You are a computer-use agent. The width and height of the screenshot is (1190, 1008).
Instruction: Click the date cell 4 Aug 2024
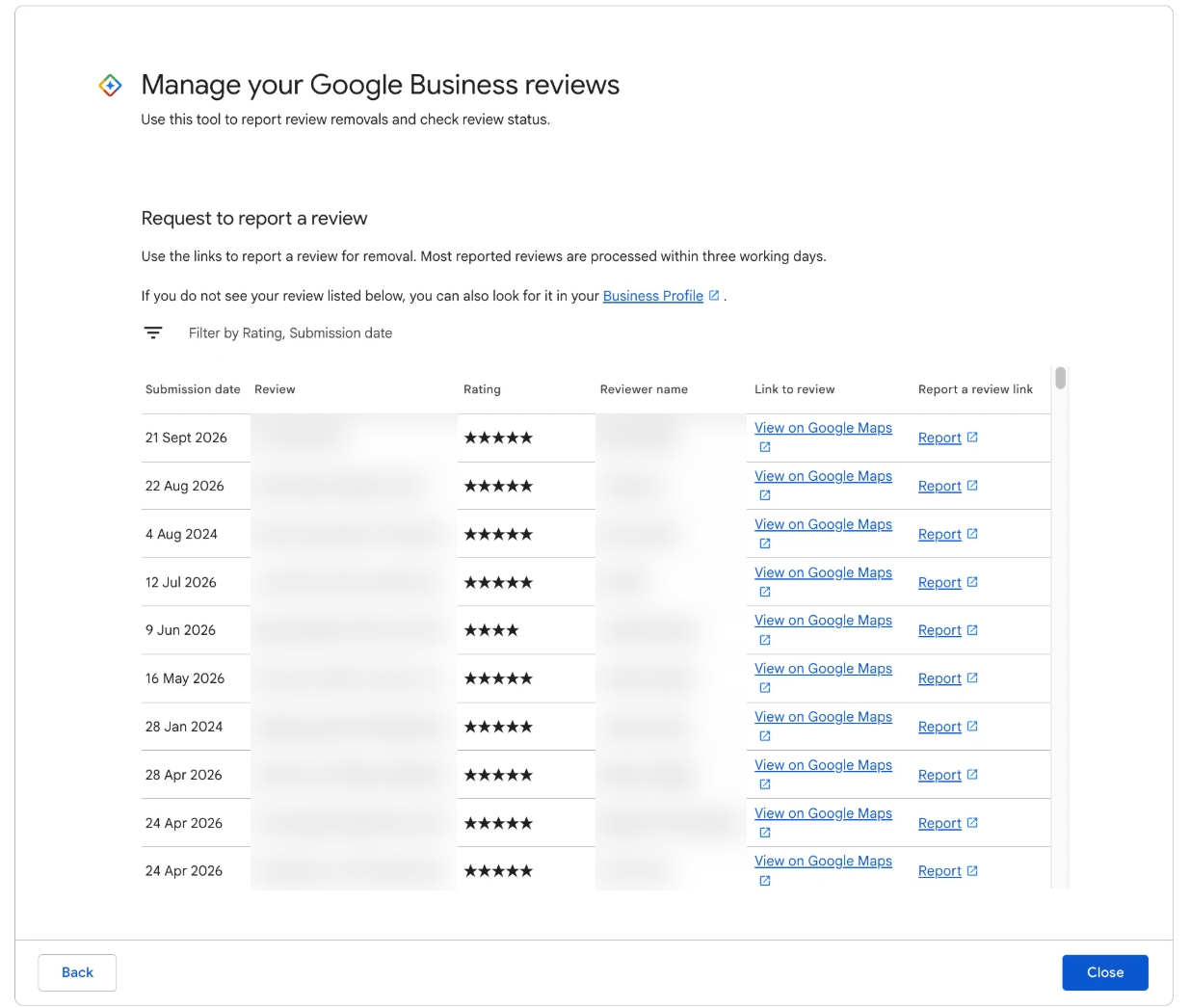pyautogui.click(x=181, y=534)
